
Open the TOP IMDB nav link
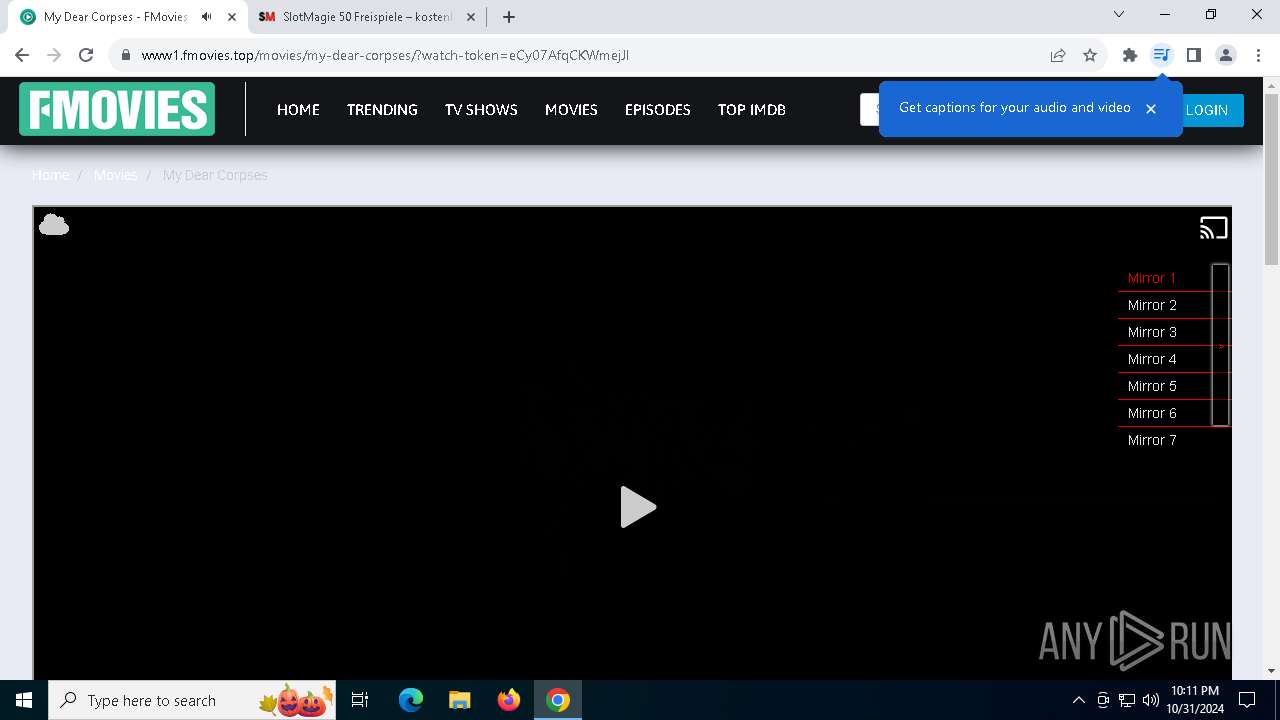[x=752, y=110]
